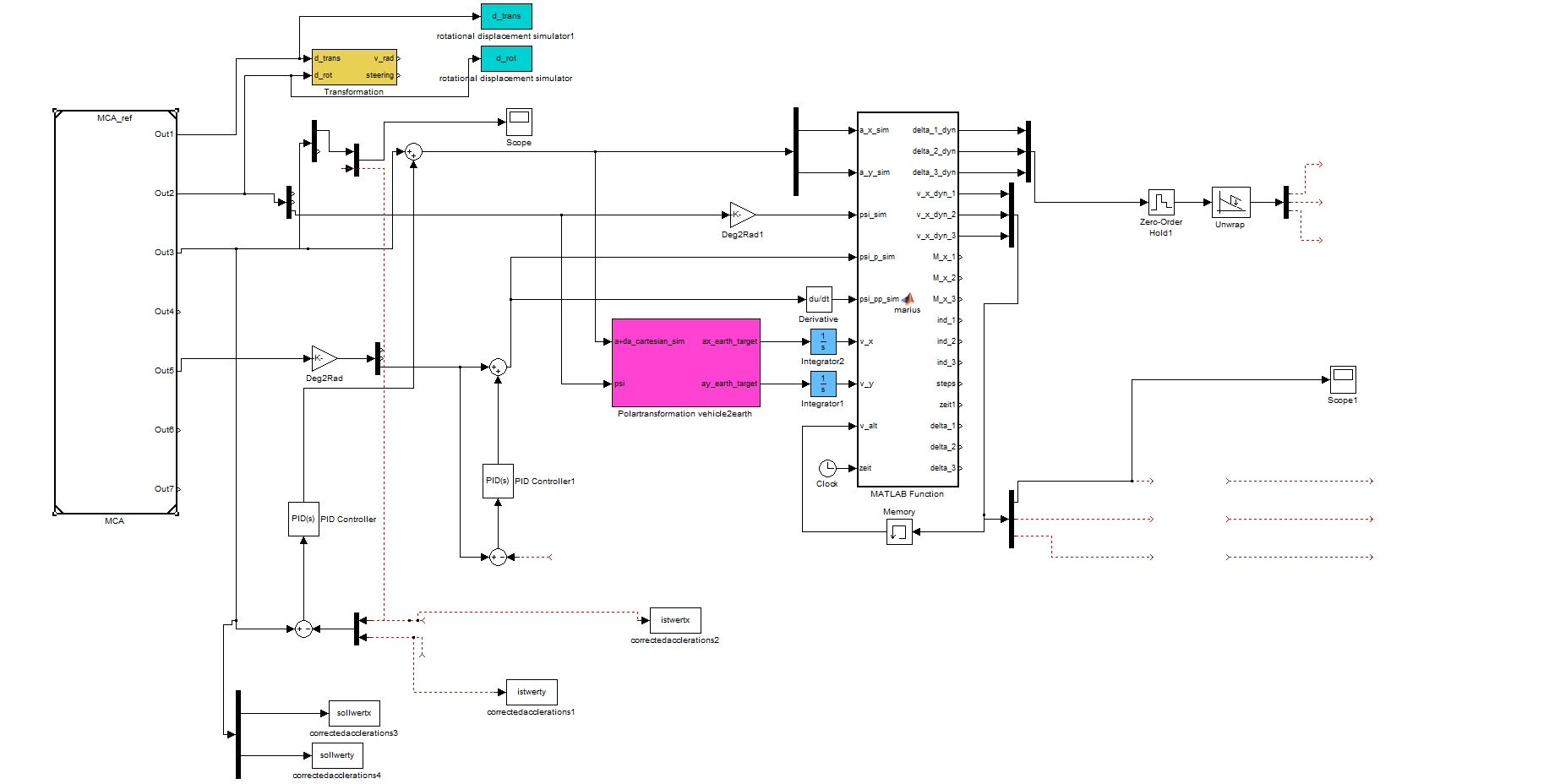Select the Zero-Order Hold1 block
This screenshot has width=1560, height=784.
coord(1161,202)
